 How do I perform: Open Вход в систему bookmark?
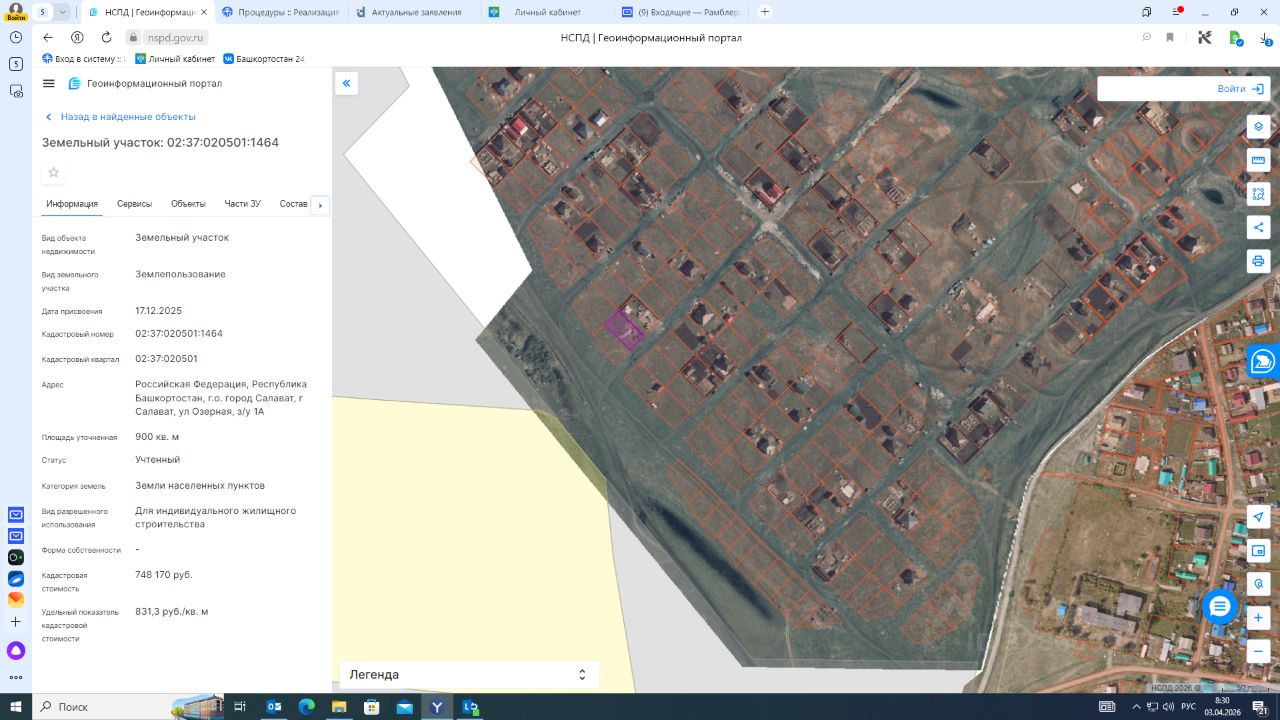pos(82,59)
